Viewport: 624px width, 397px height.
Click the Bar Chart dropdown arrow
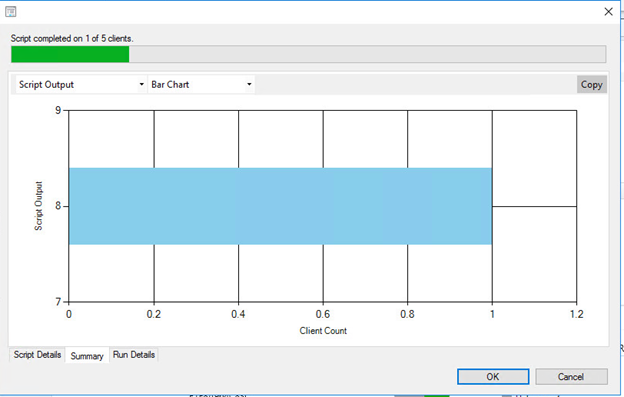[249, 84]
